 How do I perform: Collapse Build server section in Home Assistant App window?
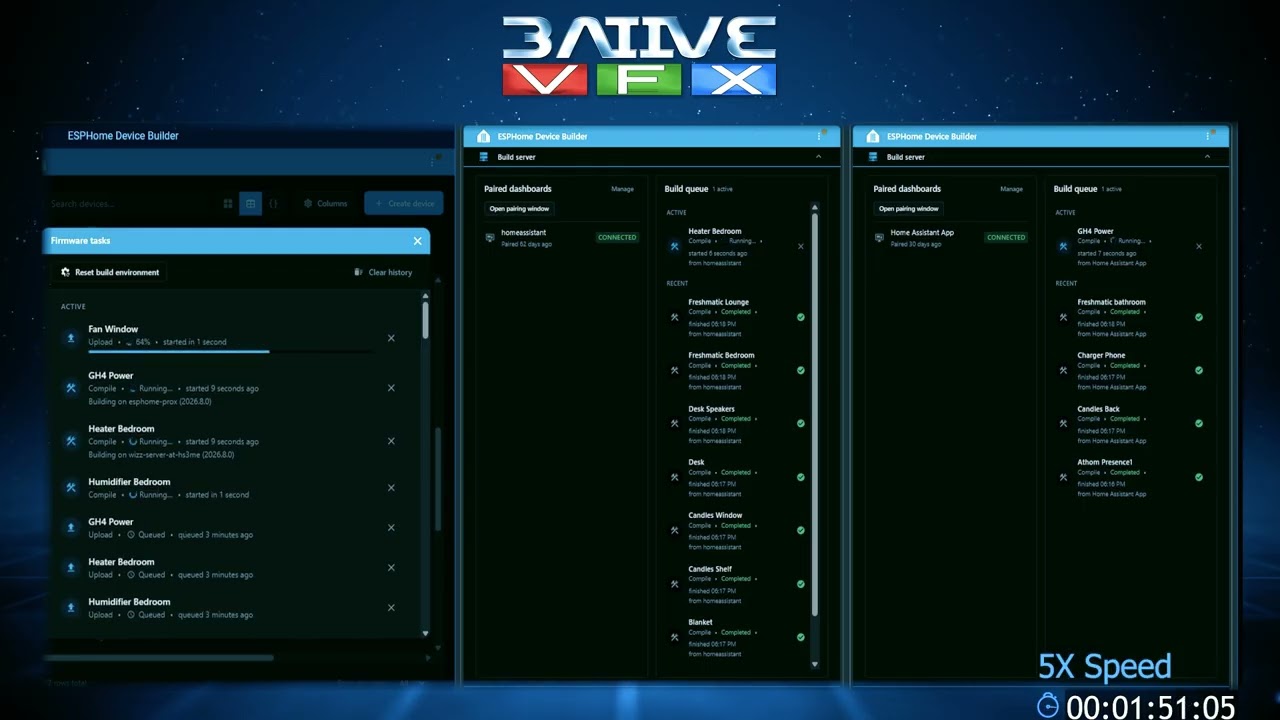(1207, 157)
